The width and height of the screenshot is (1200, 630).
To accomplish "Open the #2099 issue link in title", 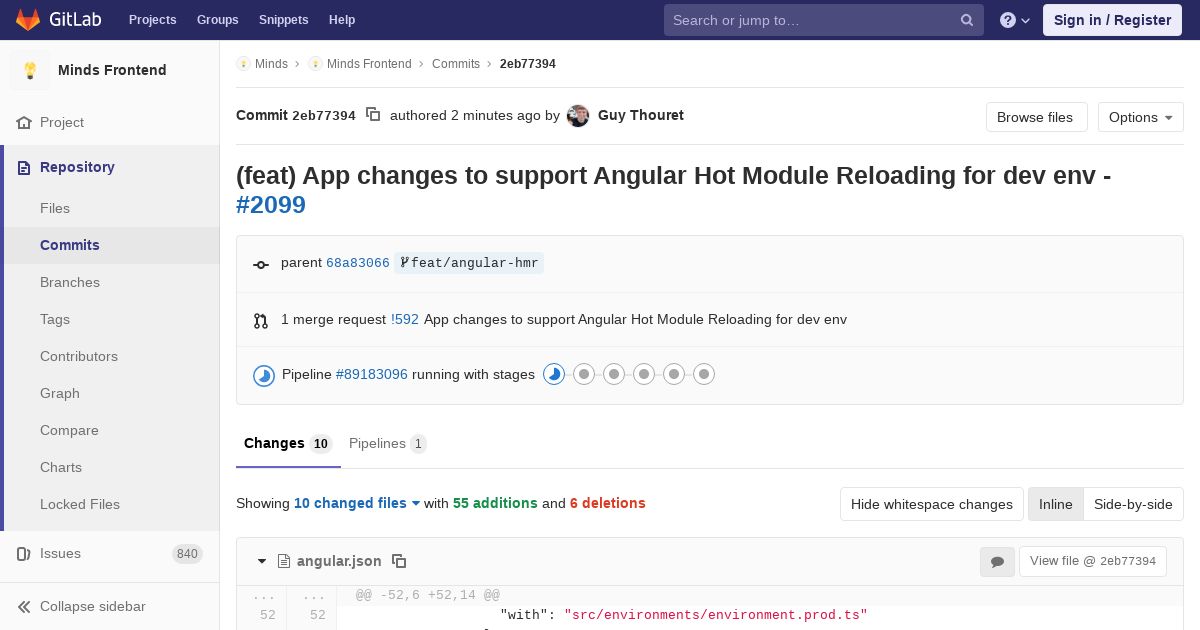I will 271,205.
